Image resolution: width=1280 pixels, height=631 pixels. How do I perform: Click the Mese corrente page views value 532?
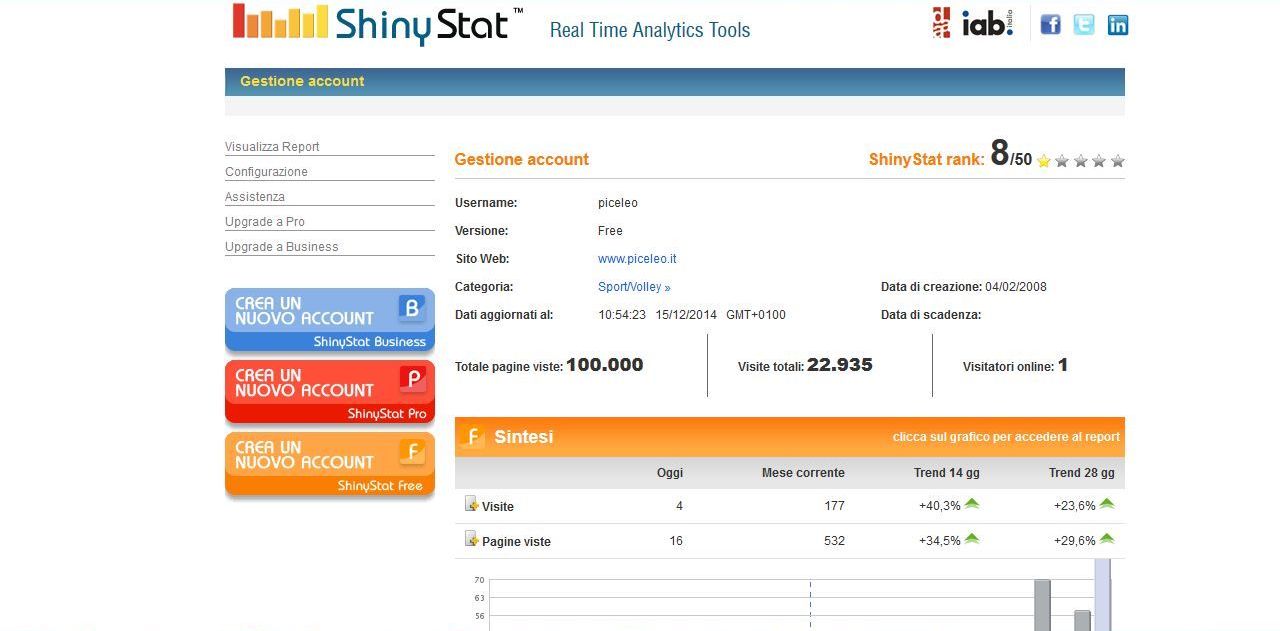(834, 541)
